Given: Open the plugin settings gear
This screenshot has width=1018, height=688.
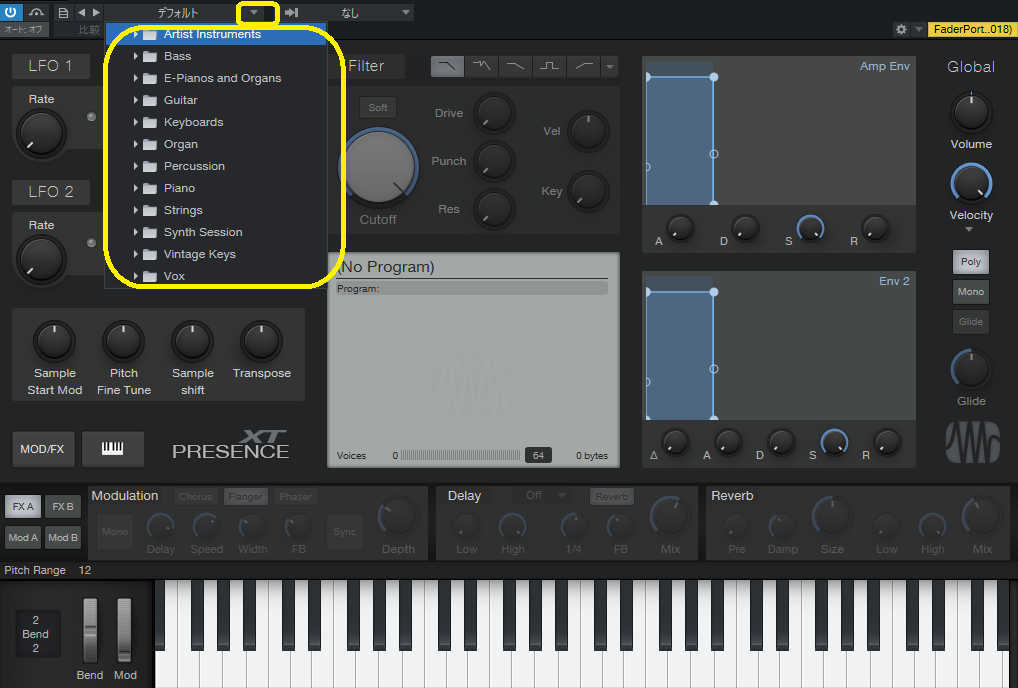Looking at the screenshot, I should tap(901, 29).
